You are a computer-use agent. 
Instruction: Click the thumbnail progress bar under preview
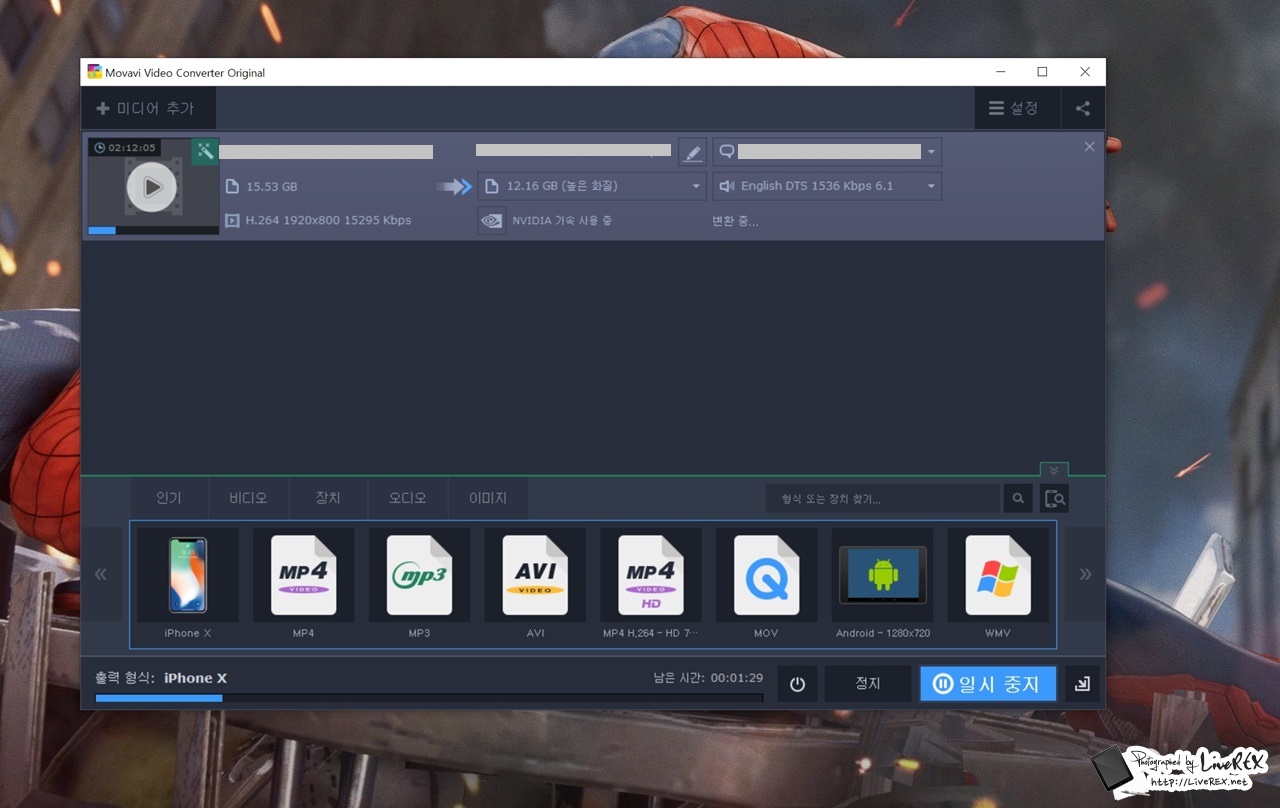coord(153,230)
